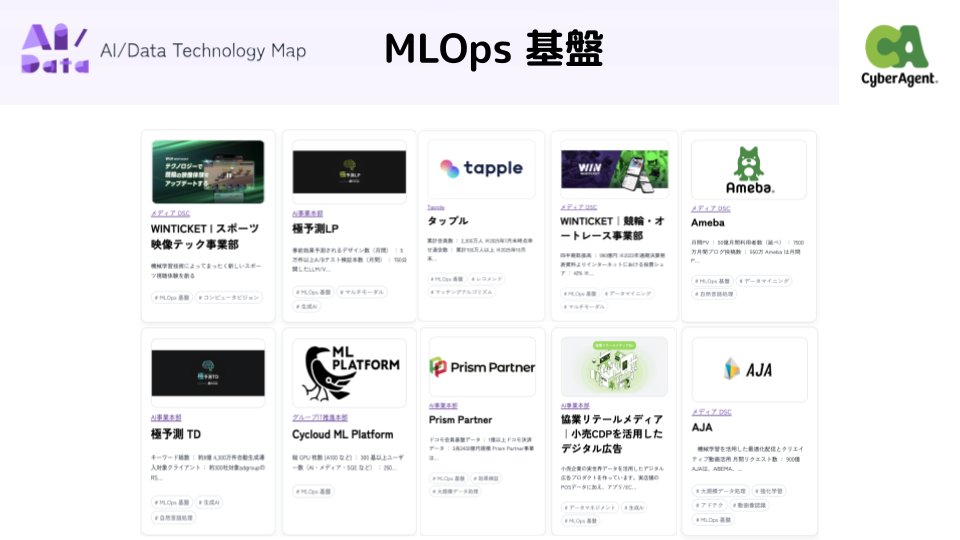Open 協業リテールメディア 小売CDP card title

[612, 433]
